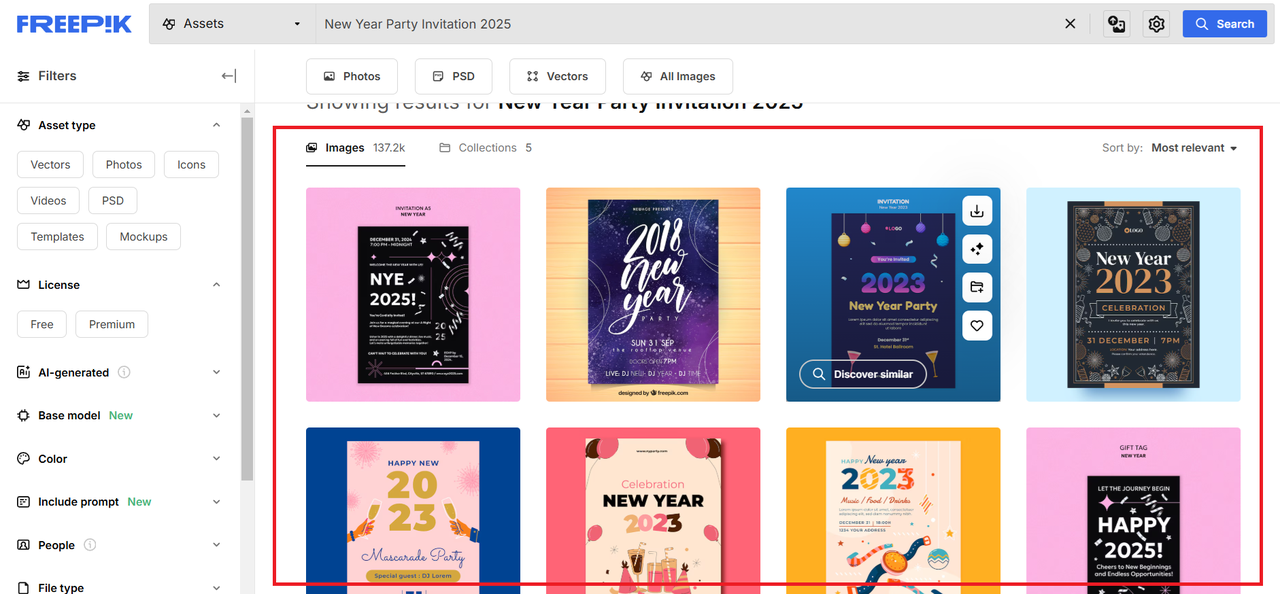Go to the Freepik home logo
Image resolution: width=1280 pixels, height=594 pixels.
point(74,24)
